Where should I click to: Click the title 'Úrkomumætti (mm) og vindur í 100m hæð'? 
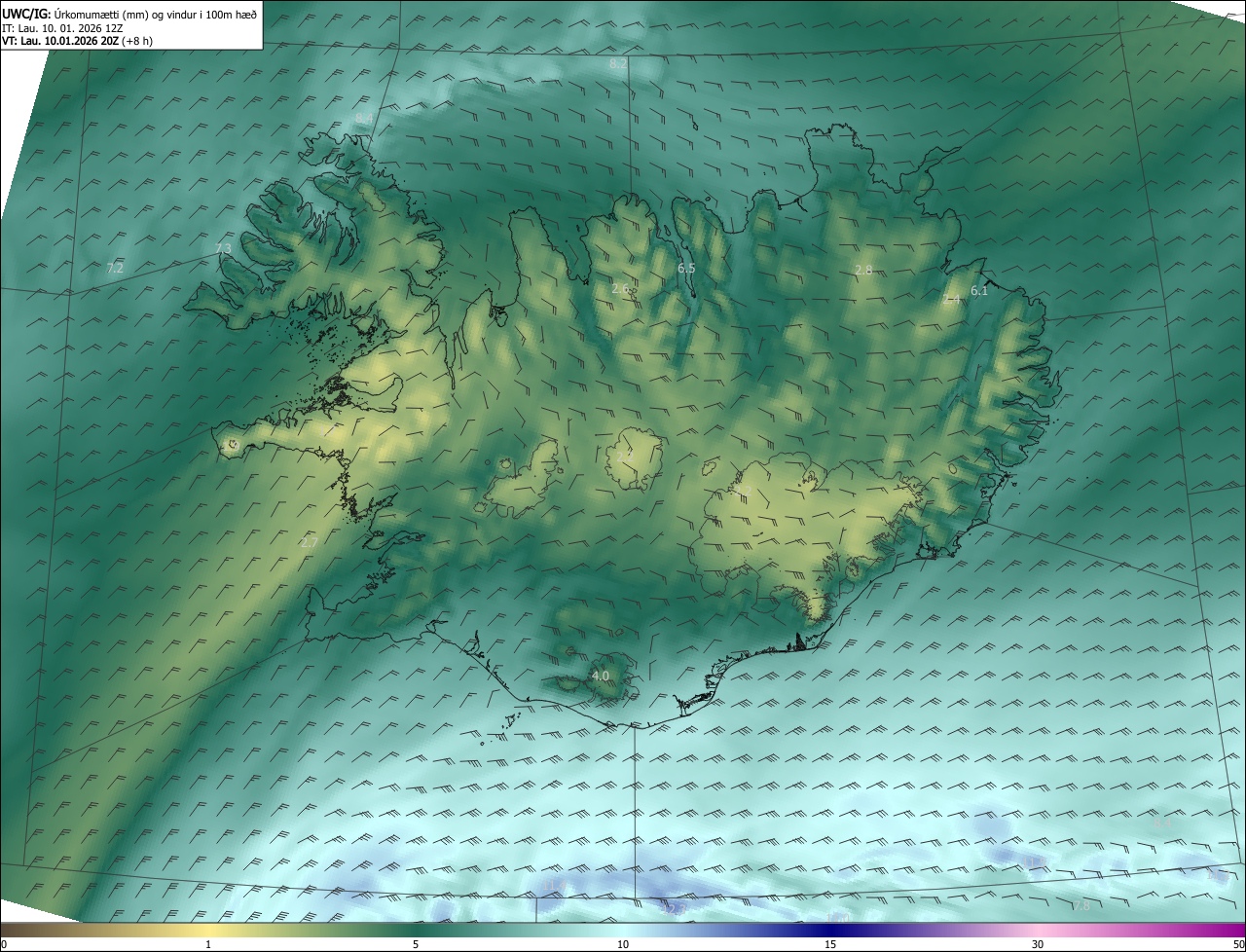(x=157, y=14)
